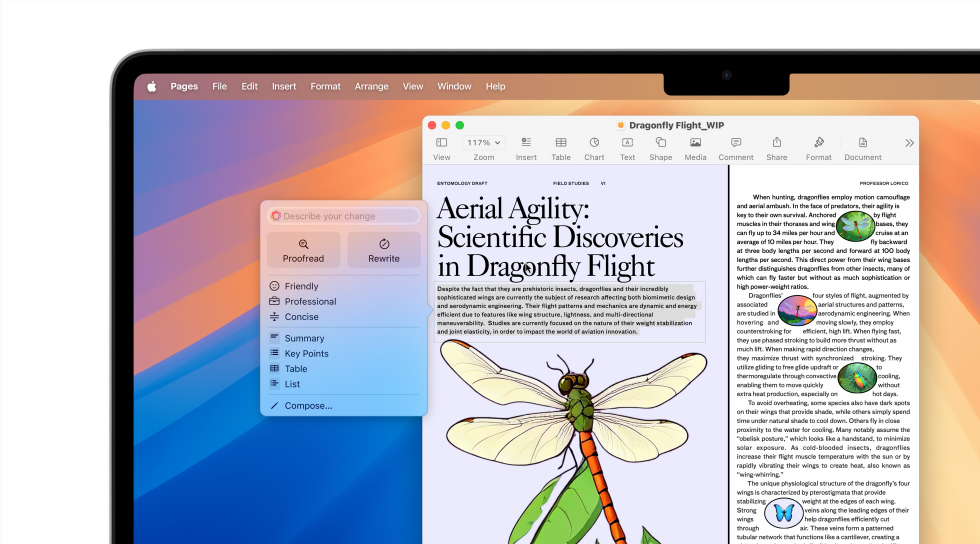Viewport: 980px width, 544px height.
Task: Open the Window menu
Action: (454, 86)
